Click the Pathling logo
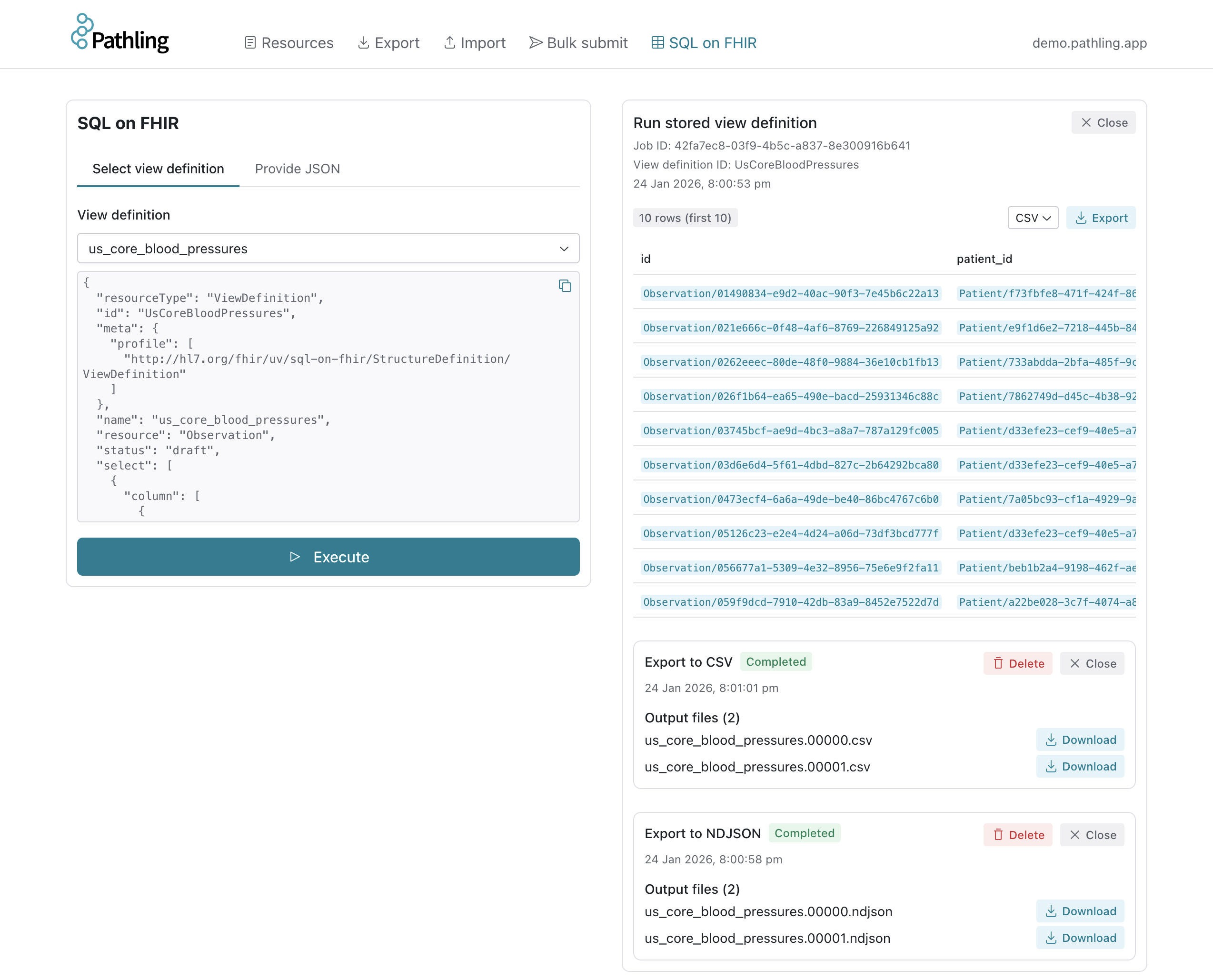 (119, 34)
